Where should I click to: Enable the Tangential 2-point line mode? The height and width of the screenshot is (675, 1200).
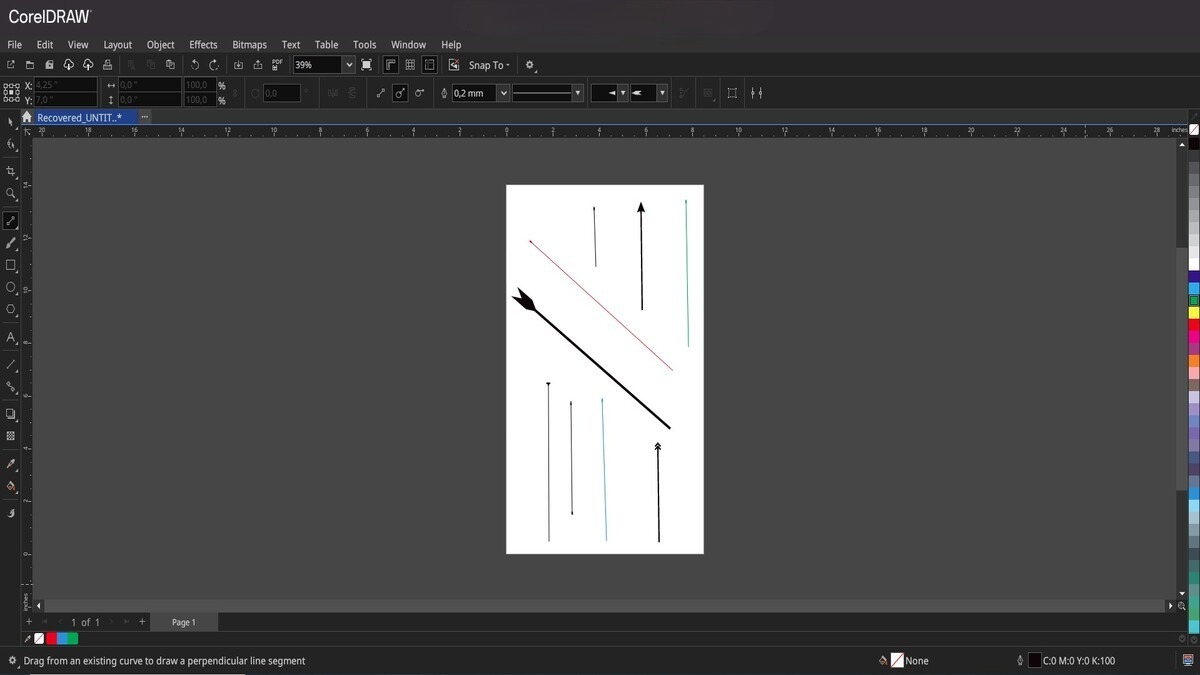click(x=419, y=93)
